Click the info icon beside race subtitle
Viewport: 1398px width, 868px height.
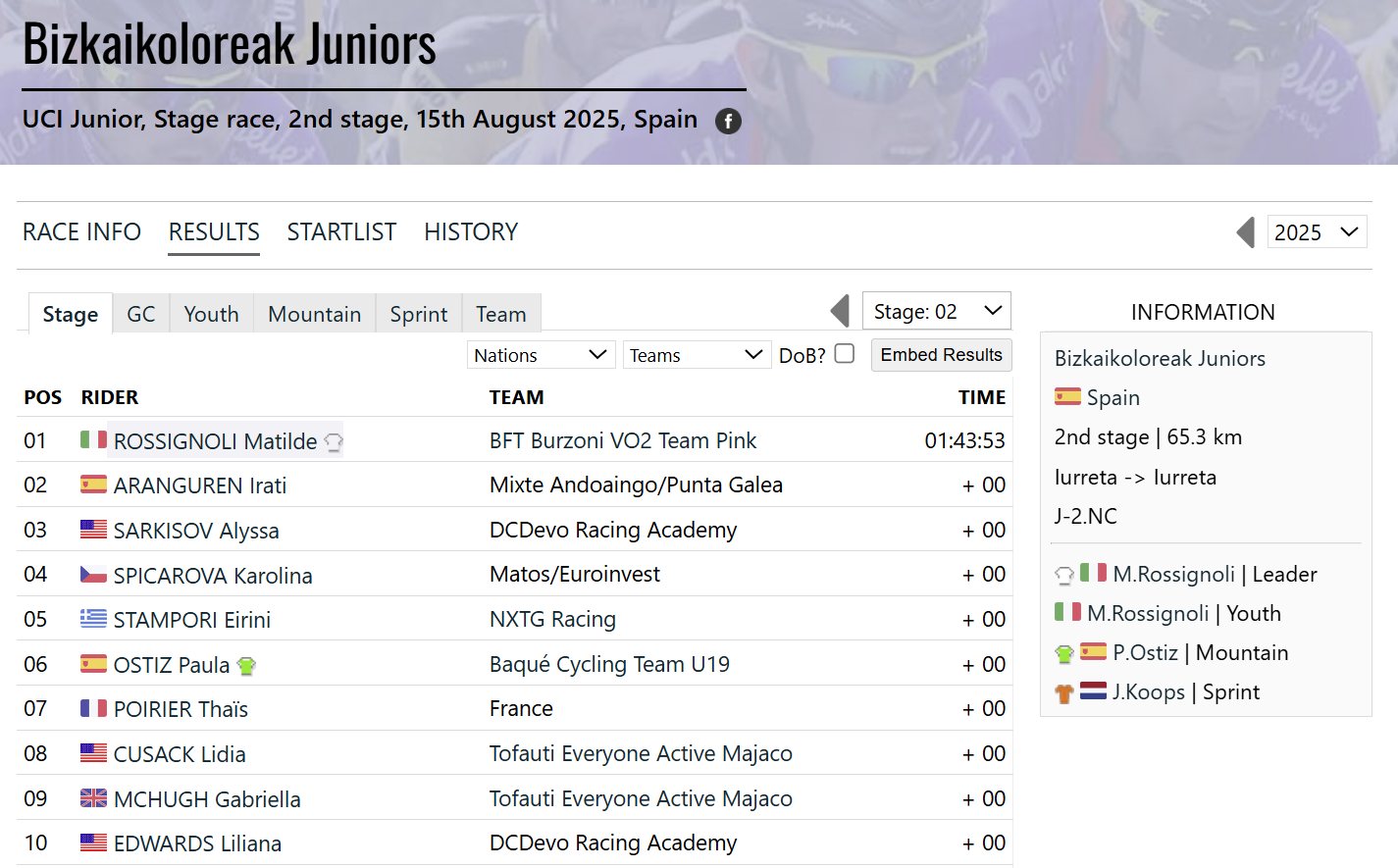(728, 121)
